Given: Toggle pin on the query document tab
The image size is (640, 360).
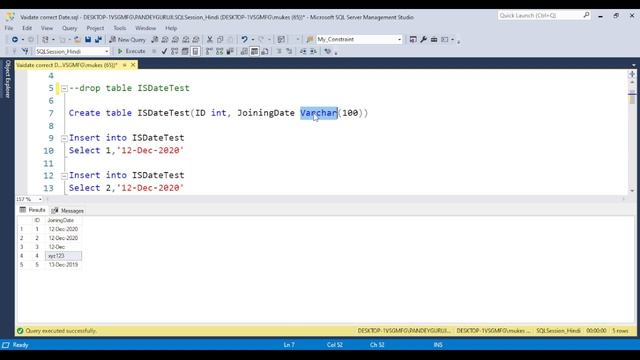Looking at the screenshot, I should (124, 65).
